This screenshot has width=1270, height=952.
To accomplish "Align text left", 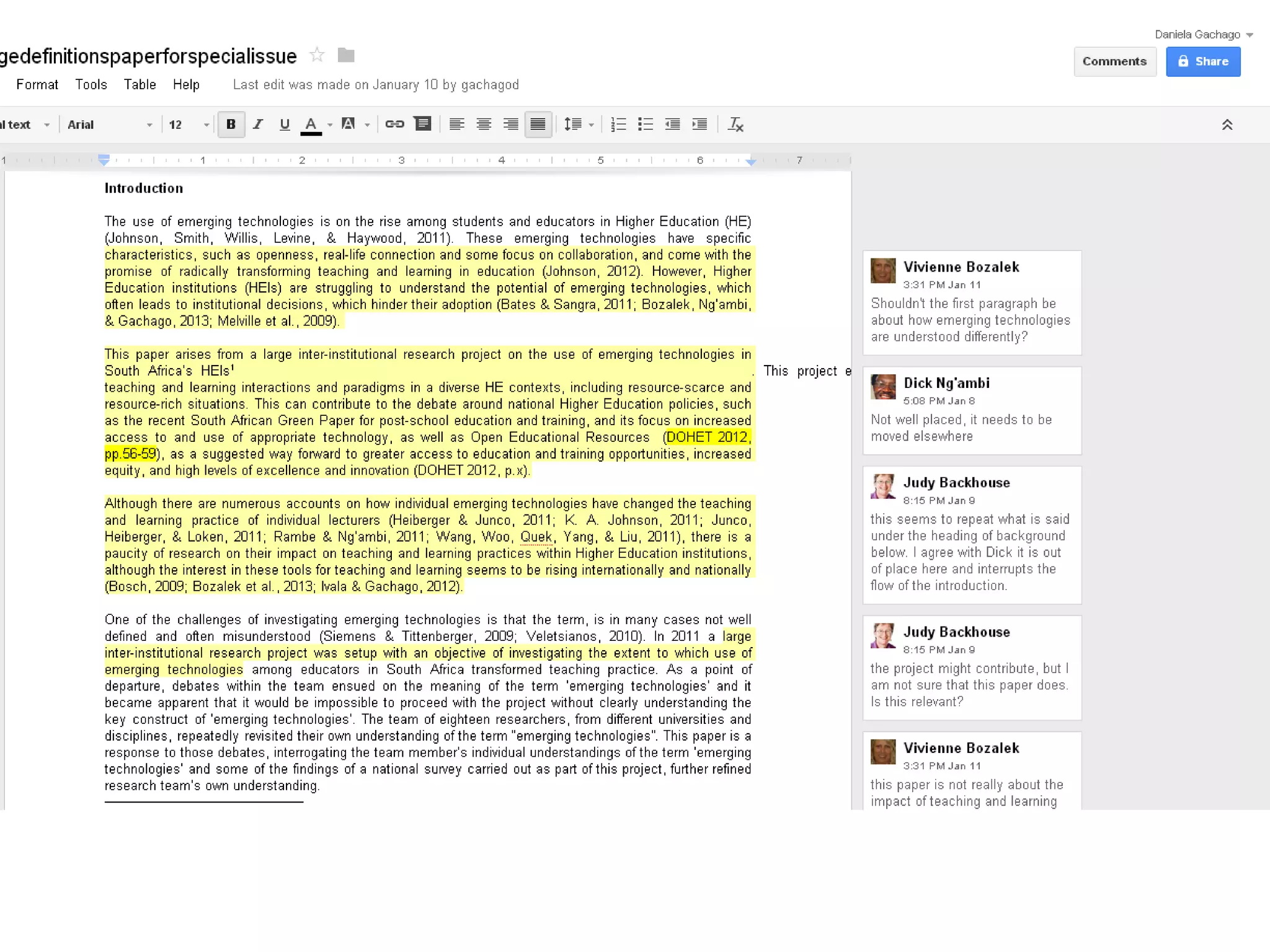I will coord(456,125).
